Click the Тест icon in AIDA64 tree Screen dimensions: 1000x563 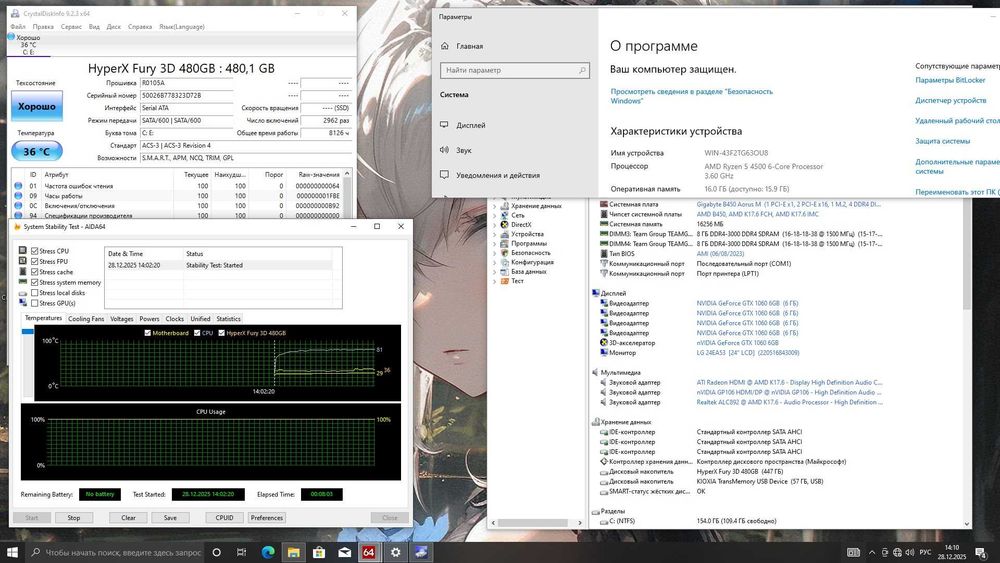(504, 281)
